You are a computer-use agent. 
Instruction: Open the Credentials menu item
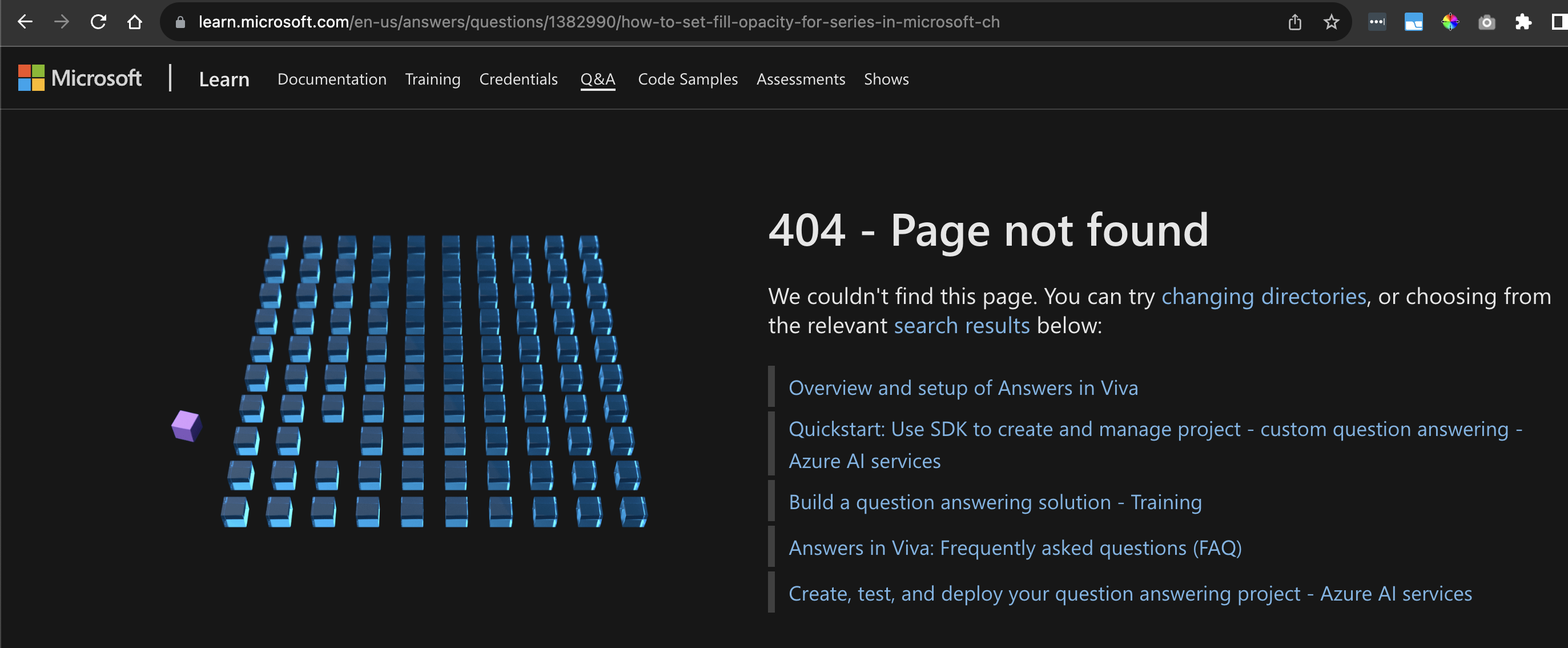[518, 79]
